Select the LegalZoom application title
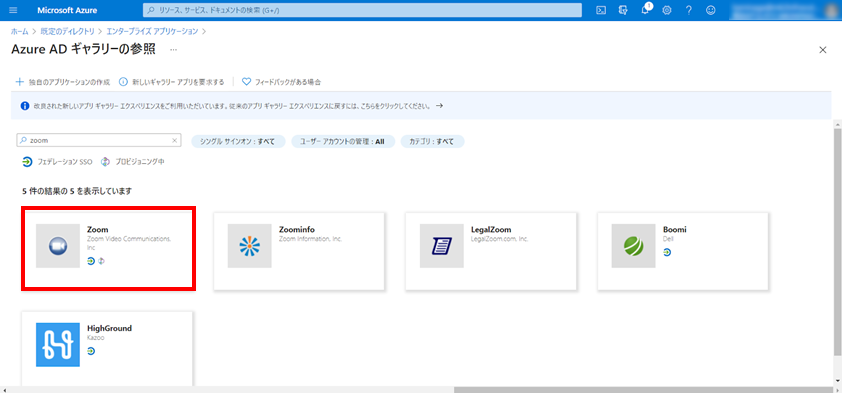The height and width of the screenshot is (393, 842). coord(491,229)
